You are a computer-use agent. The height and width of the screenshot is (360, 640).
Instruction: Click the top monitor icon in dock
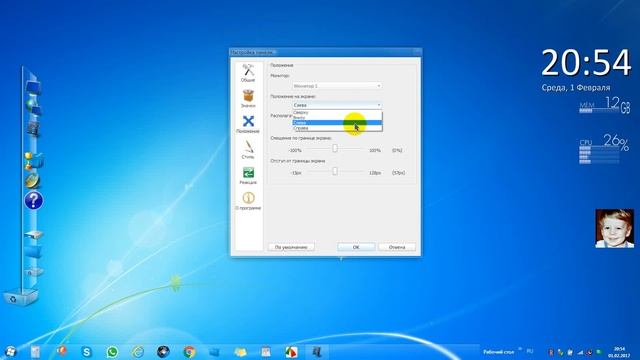point(33,87)
